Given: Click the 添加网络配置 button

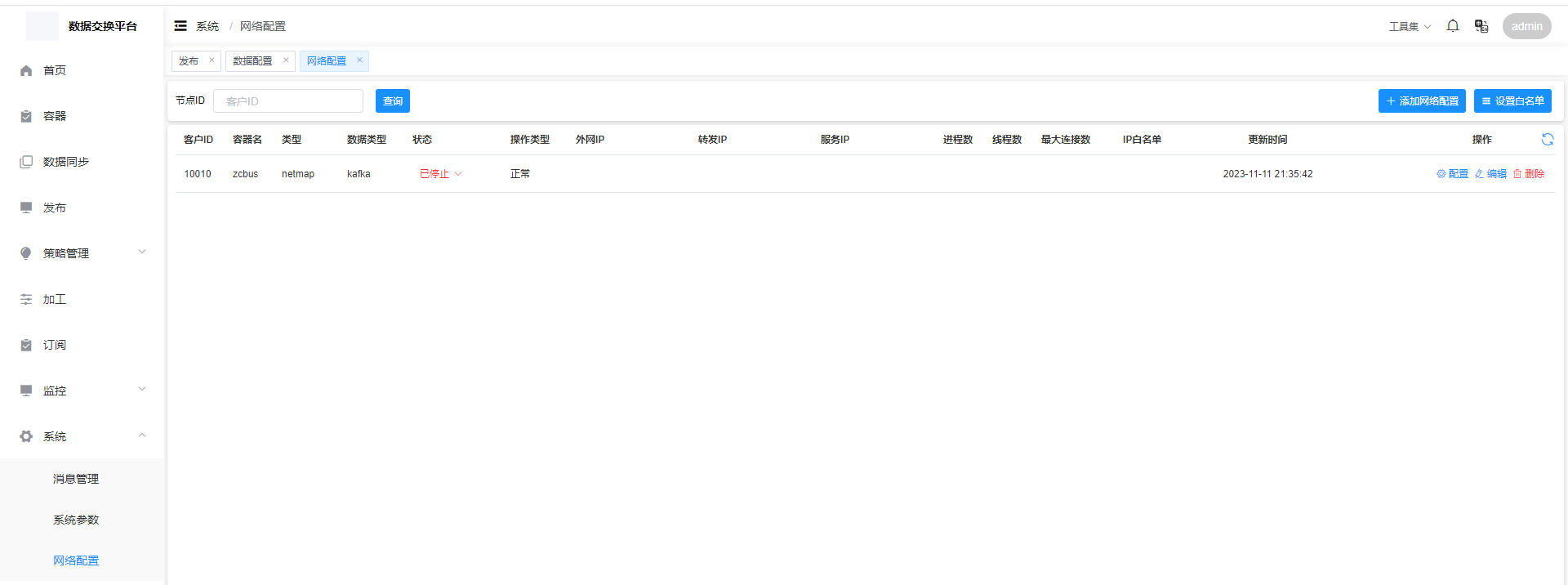Looking at the screenshot, I should [1421, 101].
